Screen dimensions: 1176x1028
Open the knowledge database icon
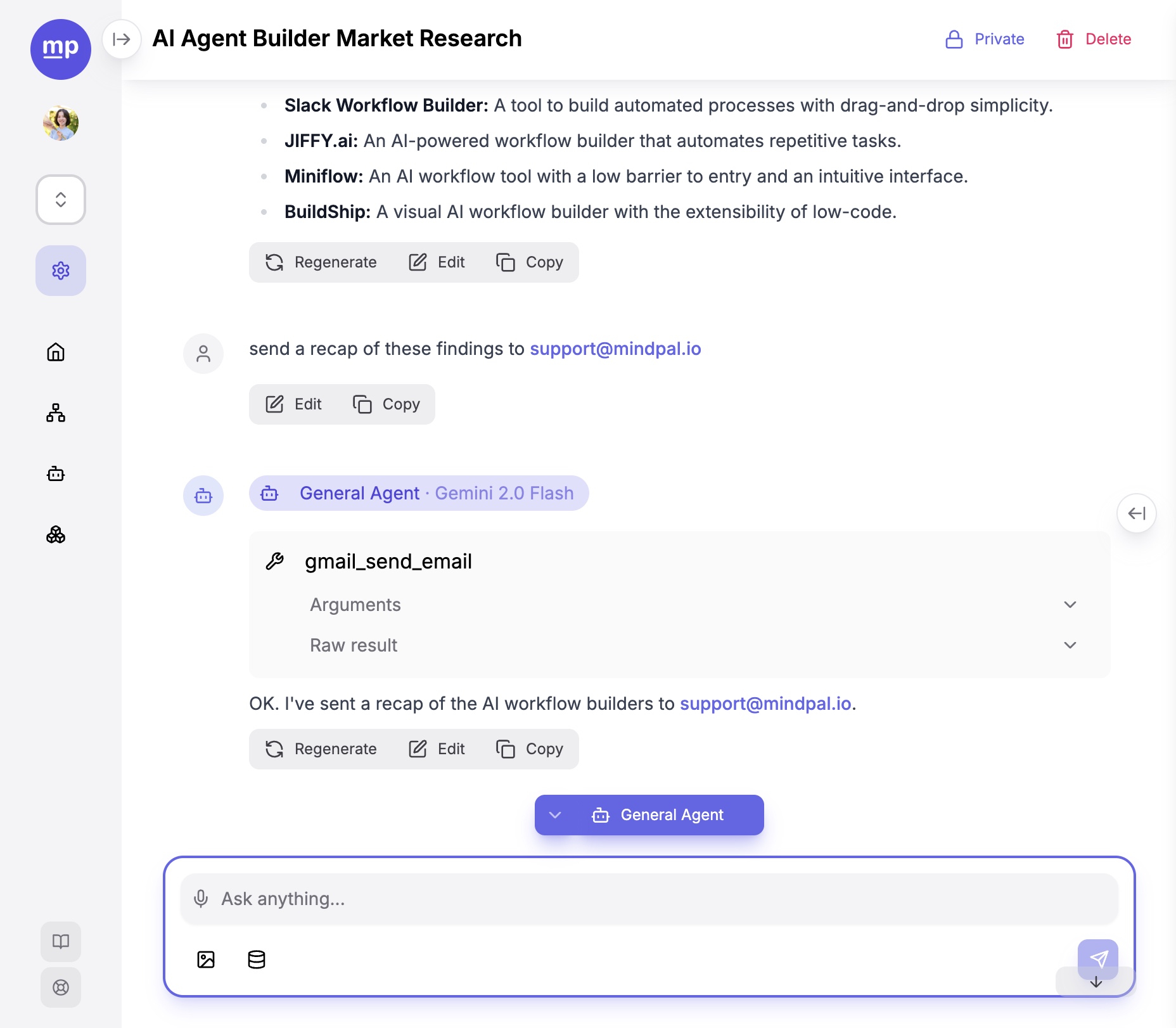pos(257,960)
